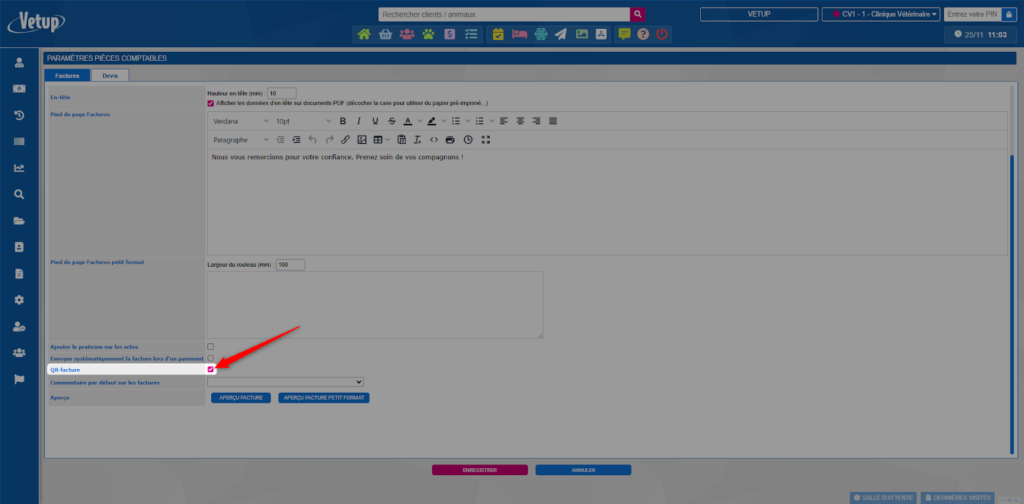Click magenta search magnifier button
The image size is (1024, 504).
(638, 14)
